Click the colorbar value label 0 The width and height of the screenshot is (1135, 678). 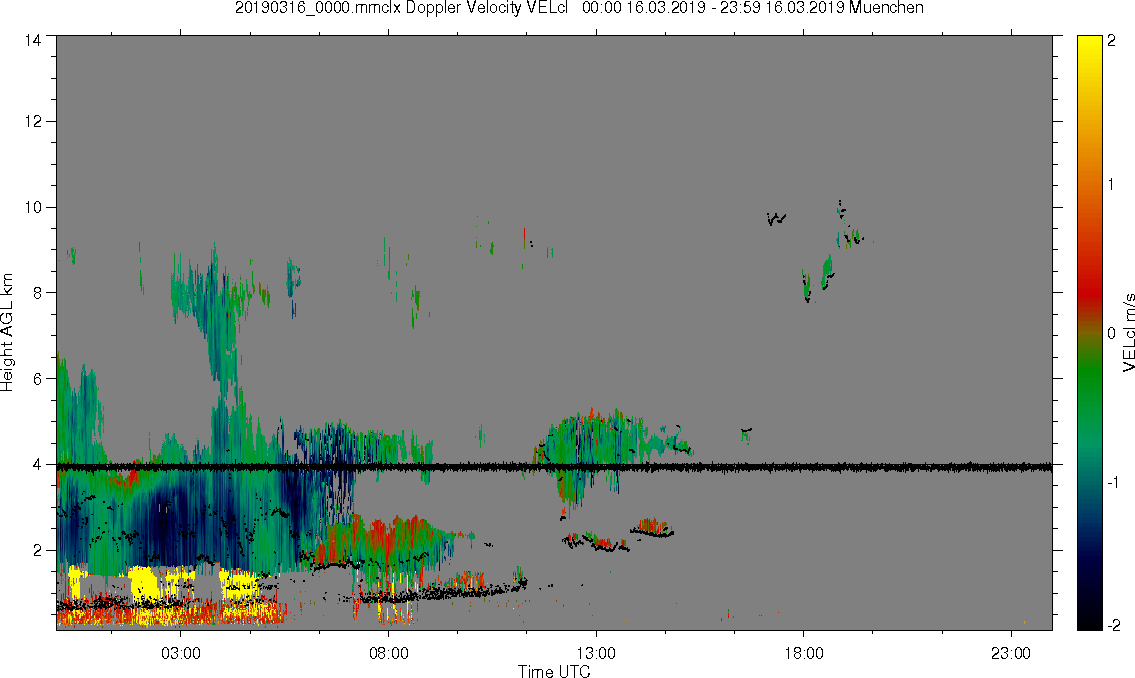point(1112,334)
